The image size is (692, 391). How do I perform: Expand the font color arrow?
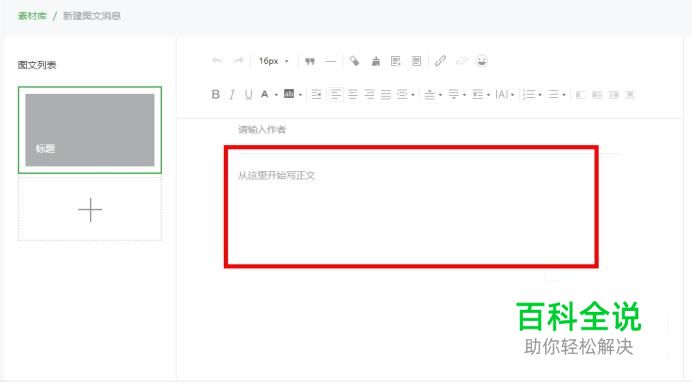tap(276, 94)
